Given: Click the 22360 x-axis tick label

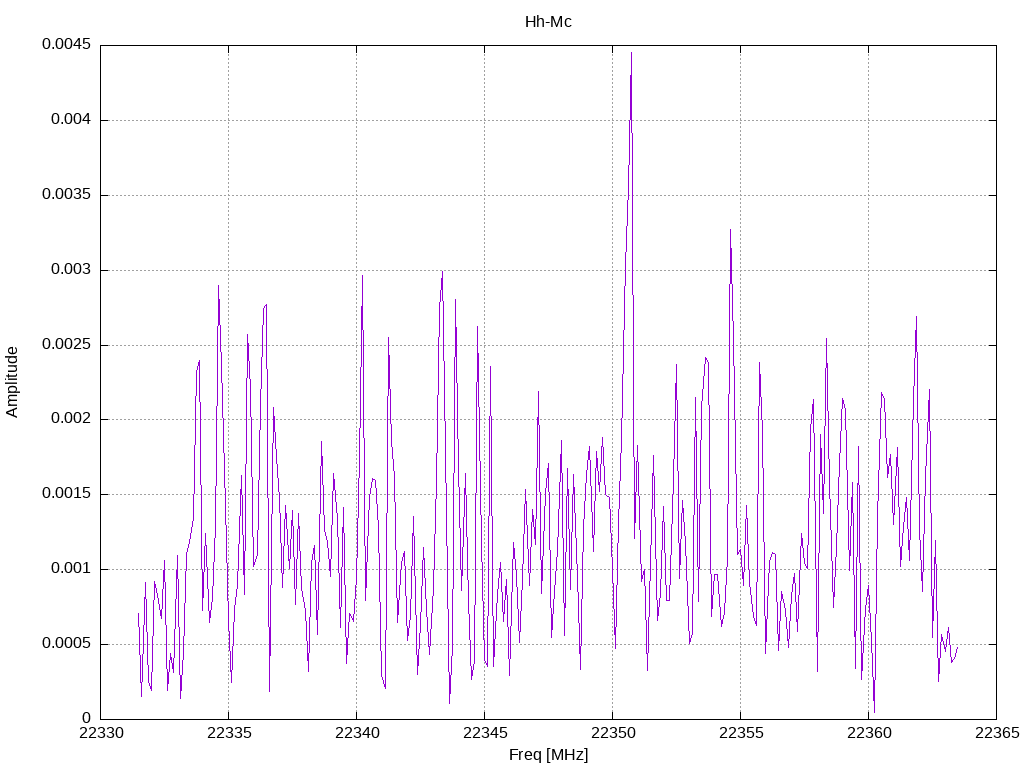Looking at the screenshot, I should (868, 735).
